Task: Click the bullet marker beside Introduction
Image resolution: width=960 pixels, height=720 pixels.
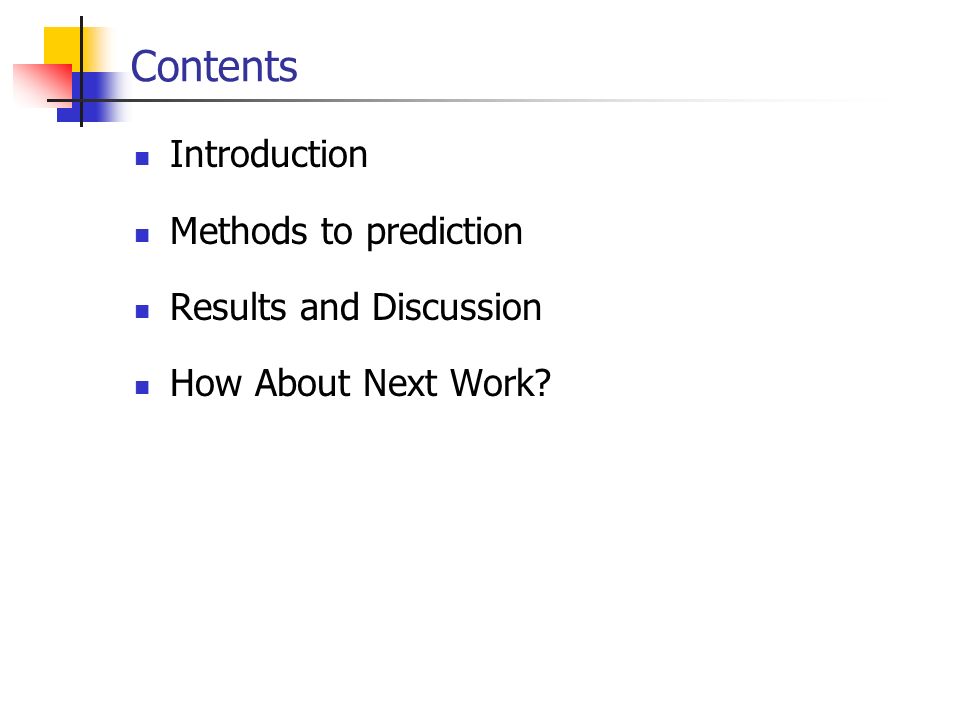Action: coord(142,159)
